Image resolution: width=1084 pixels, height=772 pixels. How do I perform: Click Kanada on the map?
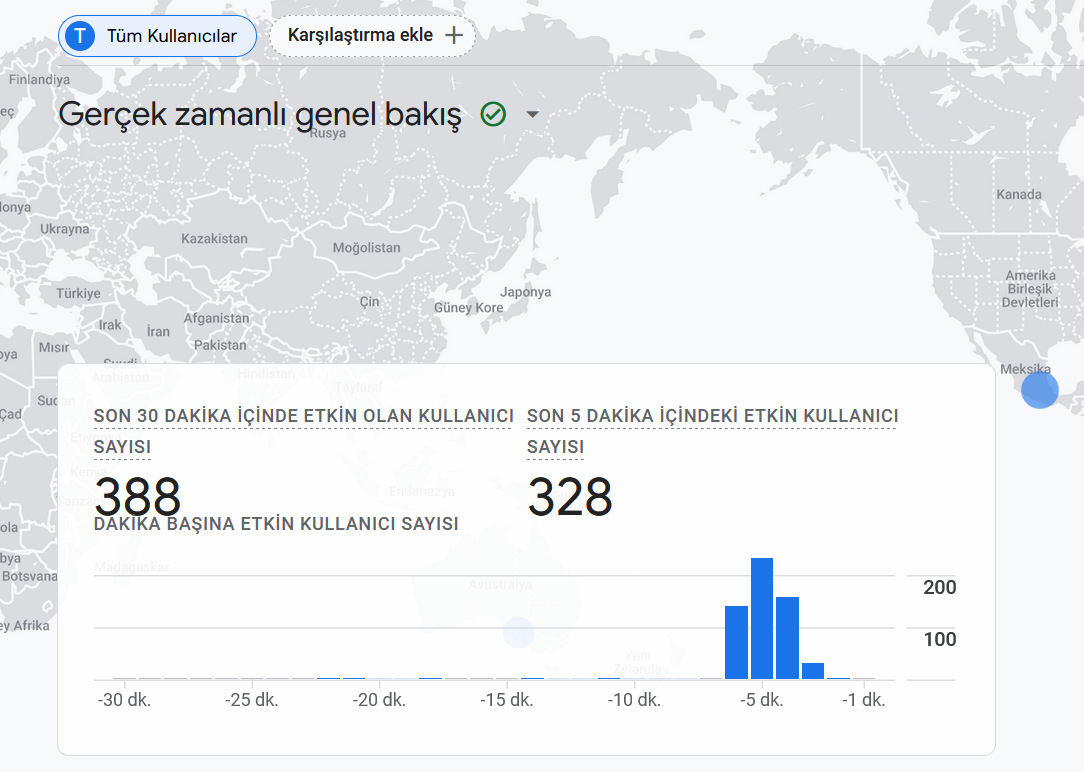point(1019,194)
